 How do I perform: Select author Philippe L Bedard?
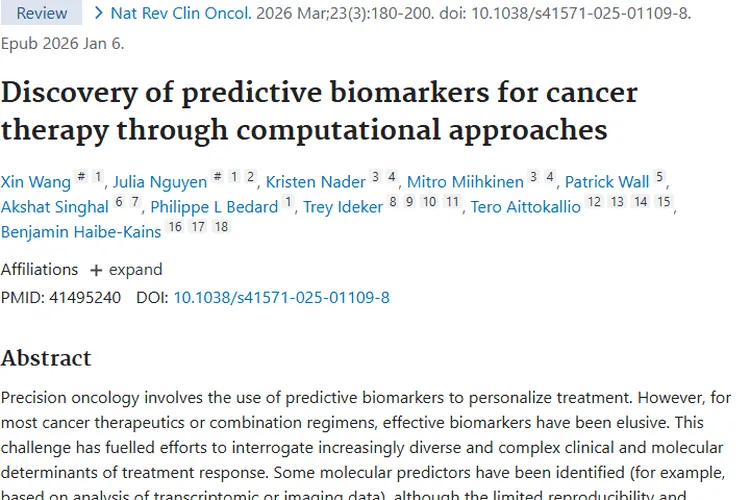pyautogui.click(x=214, y=207)
